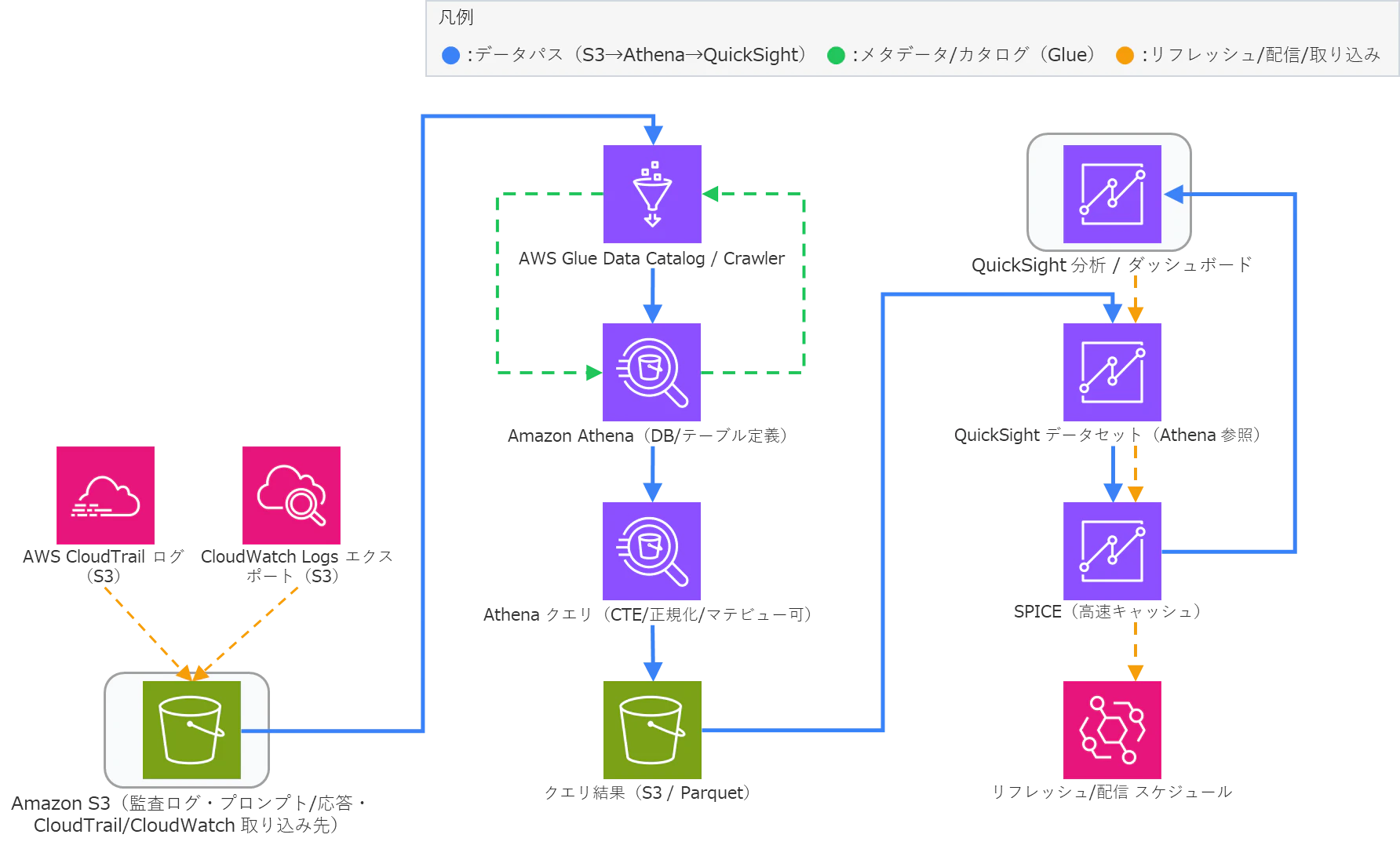Screen dimensions: 1400x849
Task: Click the AWS CloudTrail icon
Action: pyautogui.click(x=105, y=495)
